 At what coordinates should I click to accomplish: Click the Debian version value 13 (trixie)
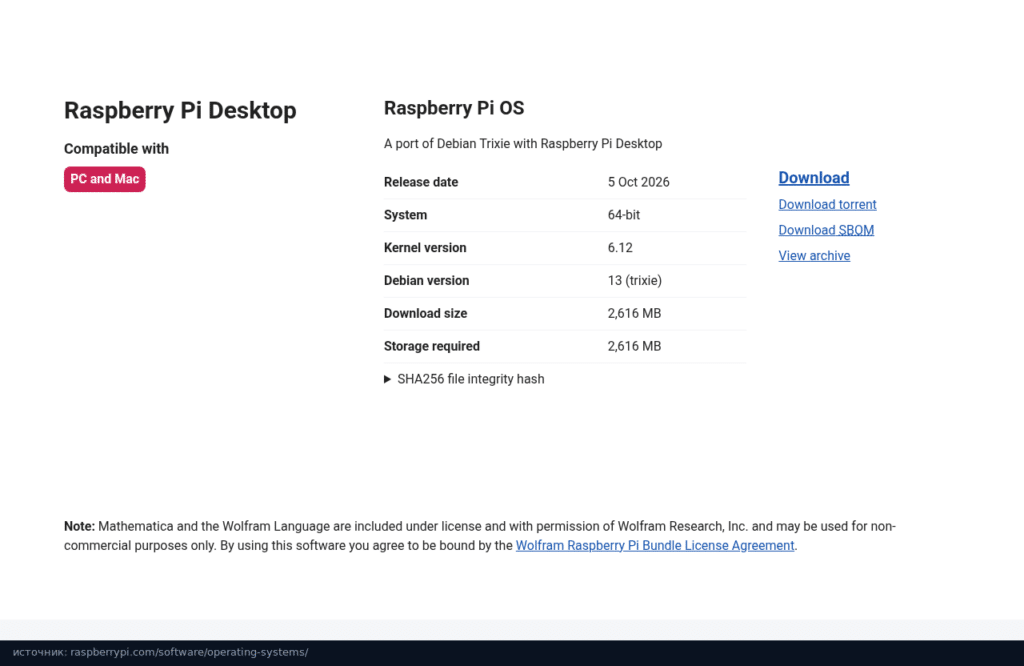pyautogui.click(x=635, y=280)
